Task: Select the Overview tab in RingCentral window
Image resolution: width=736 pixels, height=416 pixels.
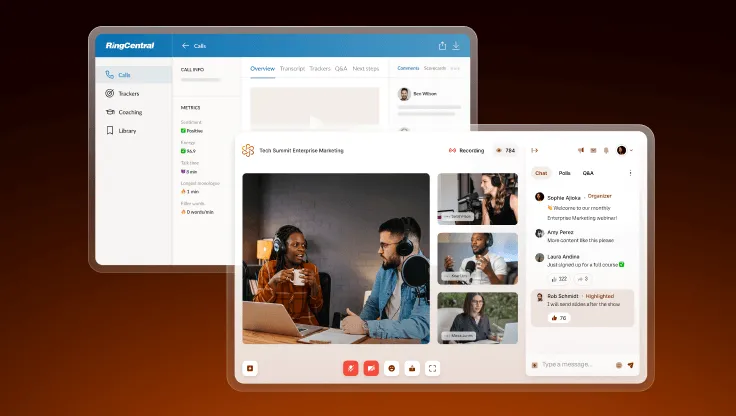Action: (x=262, y=69)
